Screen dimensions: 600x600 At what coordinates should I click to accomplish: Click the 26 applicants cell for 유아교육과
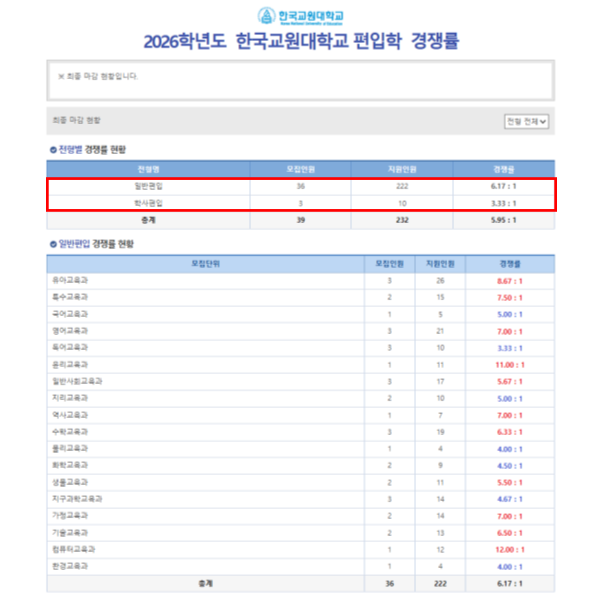point(440,281)
